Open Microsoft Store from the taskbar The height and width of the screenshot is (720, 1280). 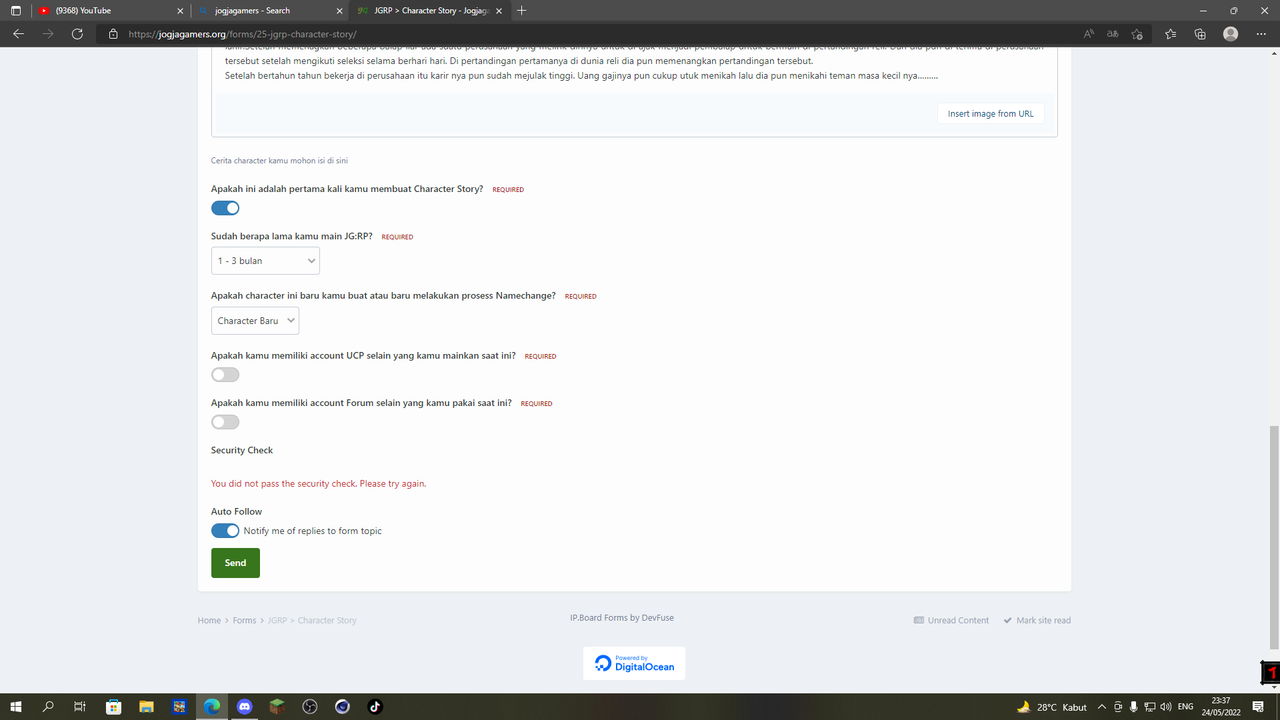tap(113, 707)
